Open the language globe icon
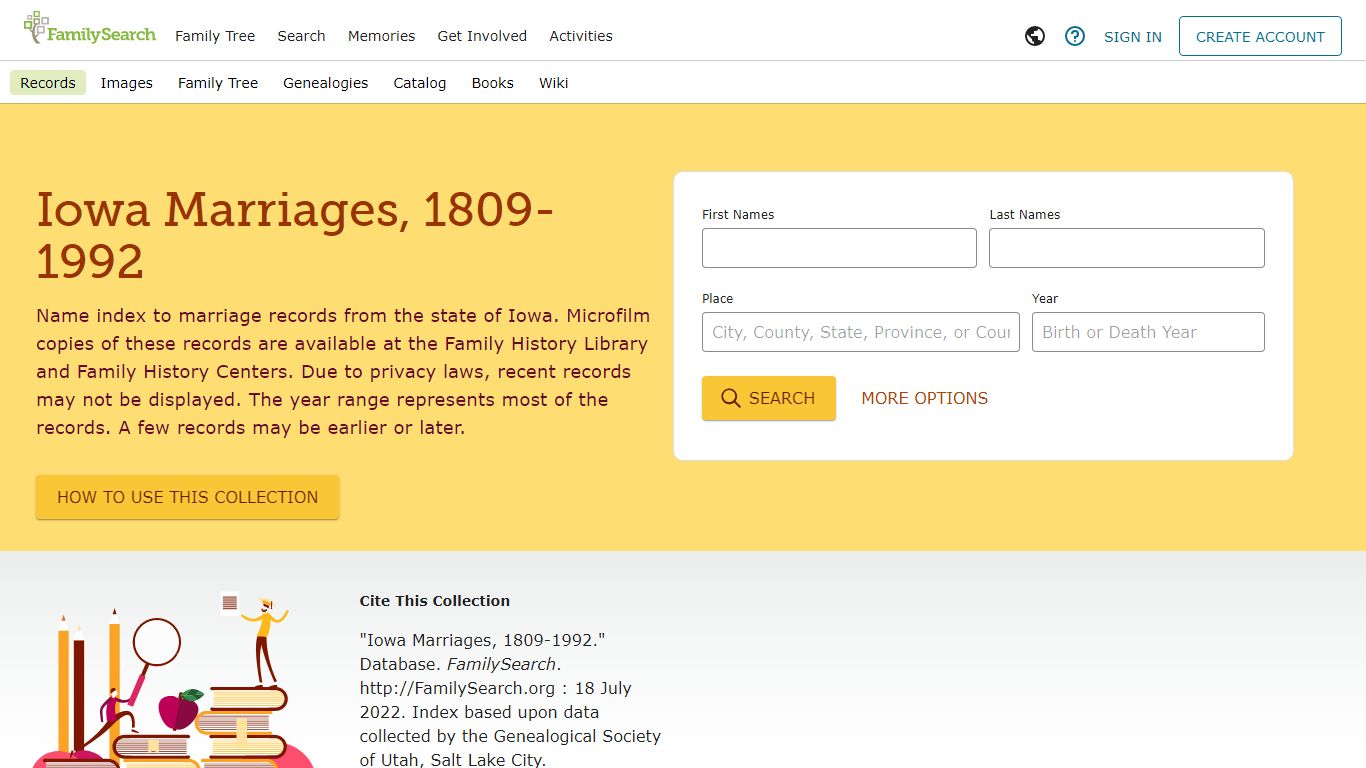This screenshot has height=768, width=1366. pyautogui.click(x=1035, y=36)
